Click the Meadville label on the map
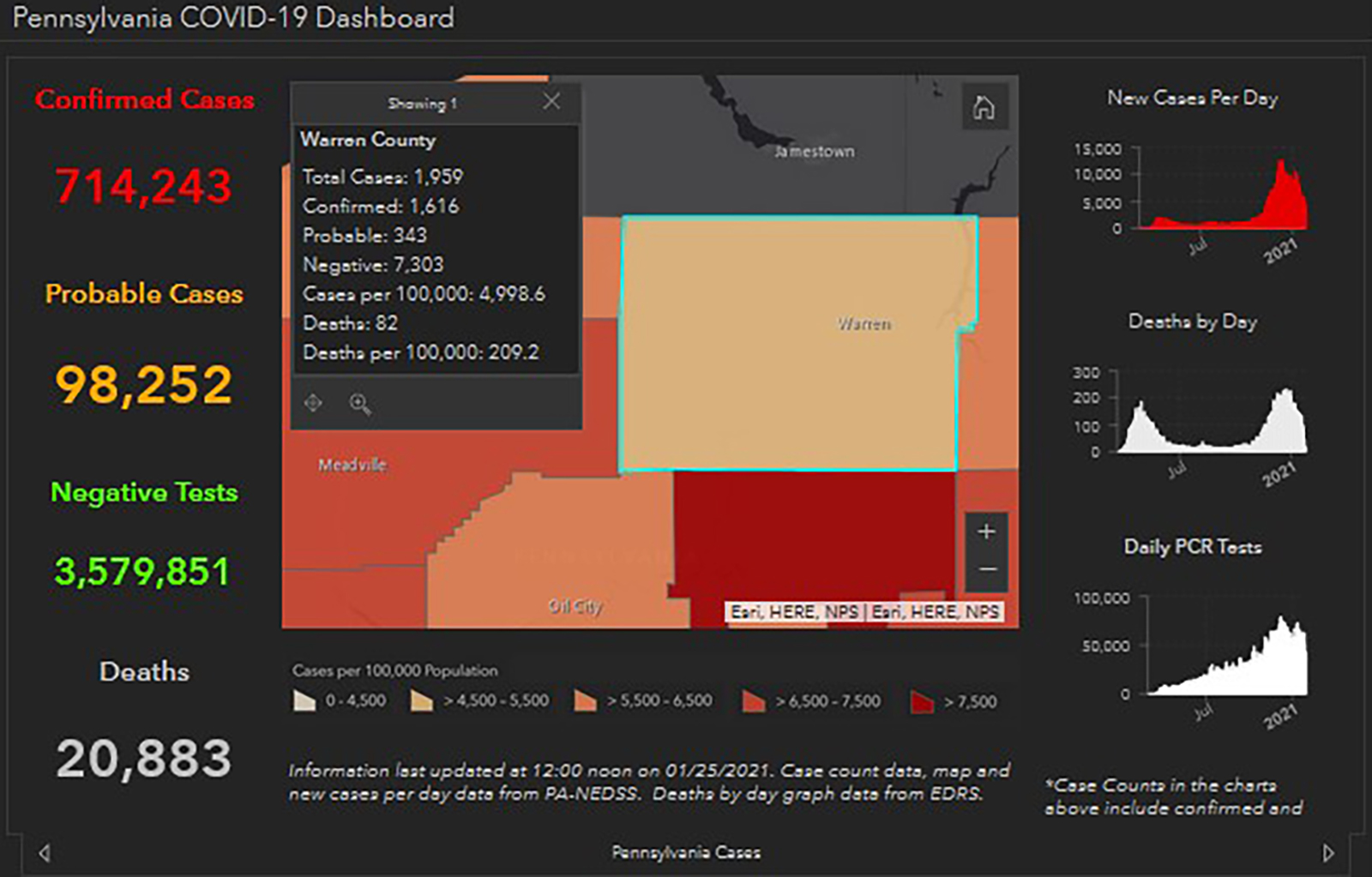This screenshot has height=877, width=1372. pyautogui.click(x=352, y=465)
